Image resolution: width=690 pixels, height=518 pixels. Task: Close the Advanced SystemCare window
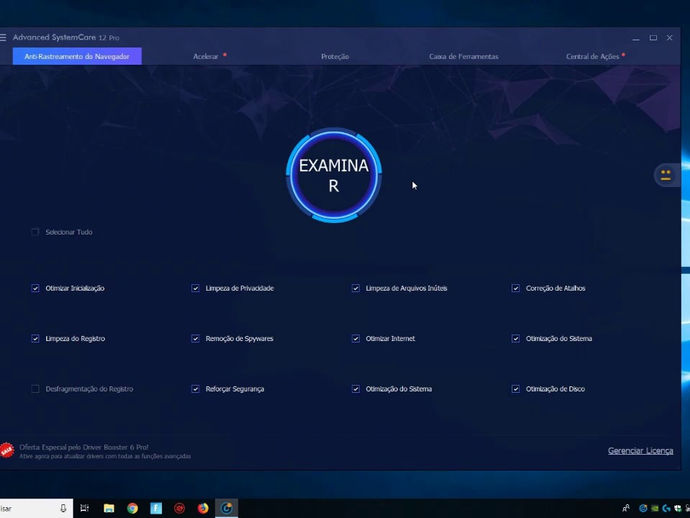(669, 38)
